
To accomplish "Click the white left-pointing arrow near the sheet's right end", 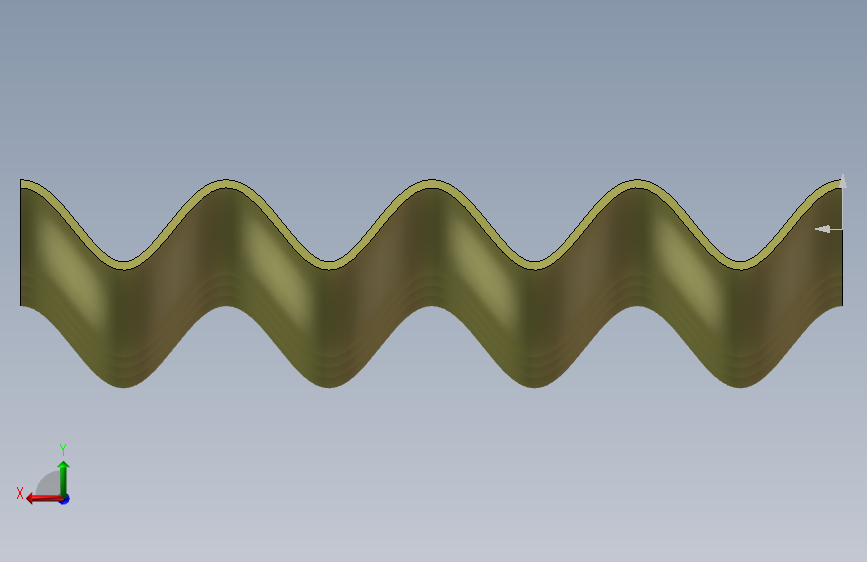I will [824, 229].
